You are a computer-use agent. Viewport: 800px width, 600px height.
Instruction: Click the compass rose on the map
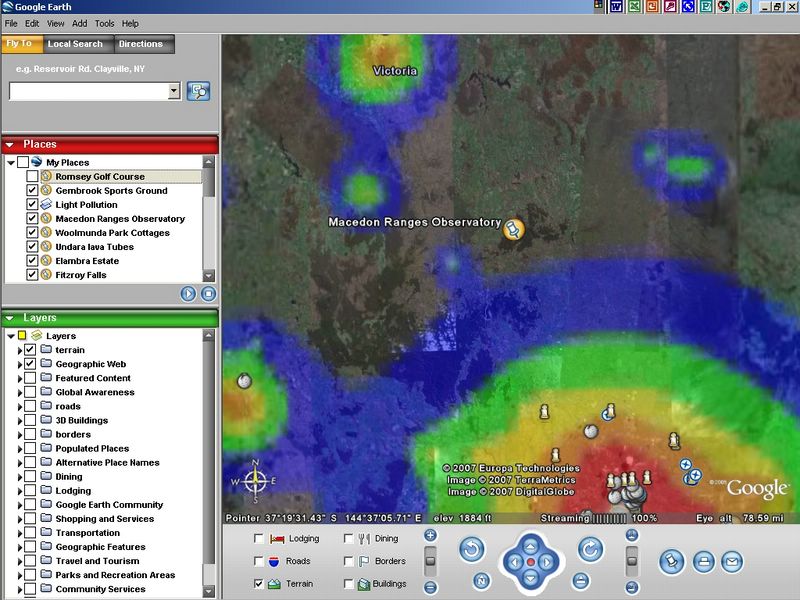coord(255,481)
